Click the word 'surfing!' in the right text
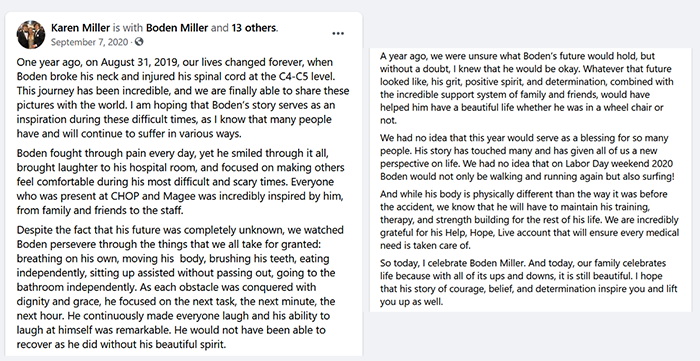This screenshot has width=700, height=361. [657, 176]
